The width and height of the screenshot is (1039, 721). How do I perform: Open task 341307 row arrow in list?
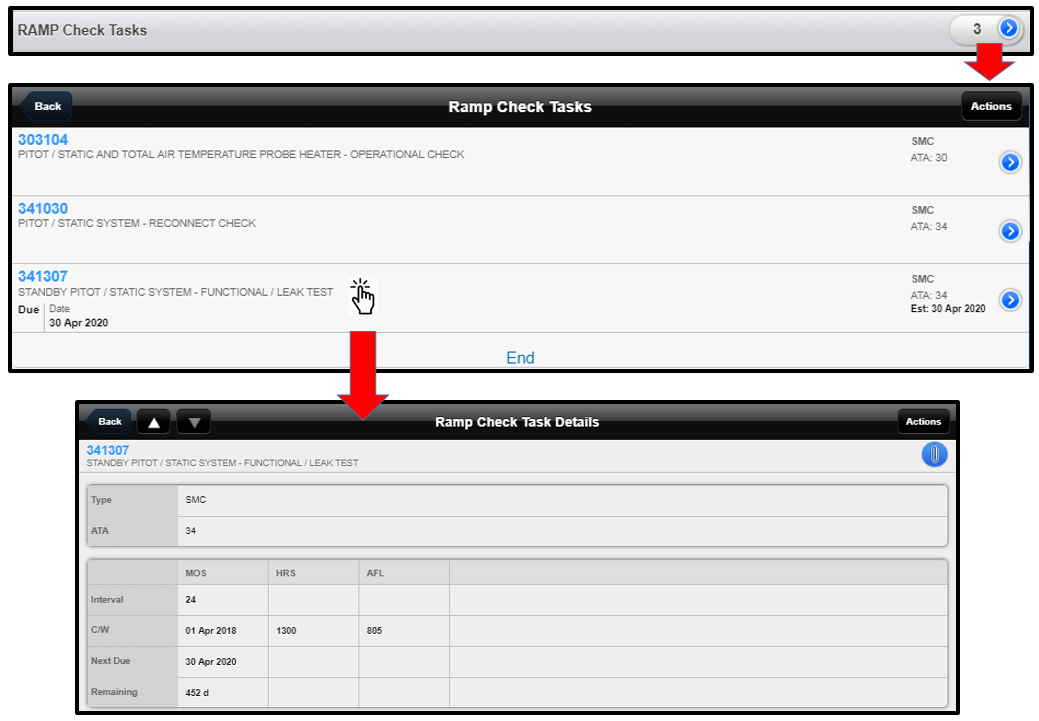tap(1010, 300)
